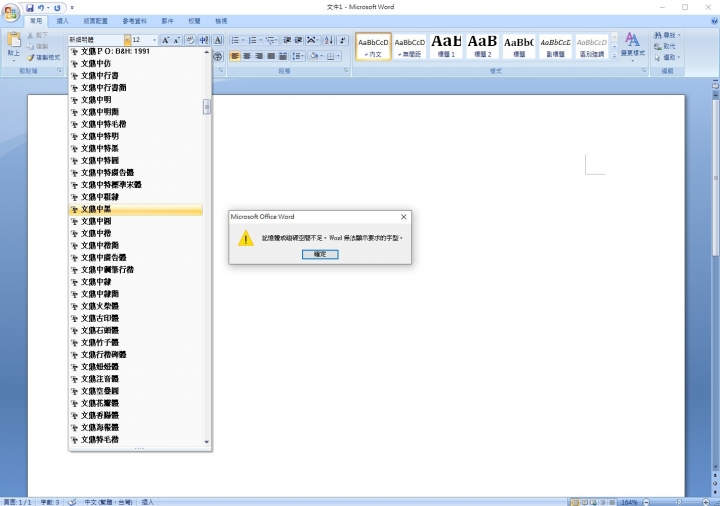Click language 中文 in status bar
The image size is (720, 506).
tap(108, 502)
